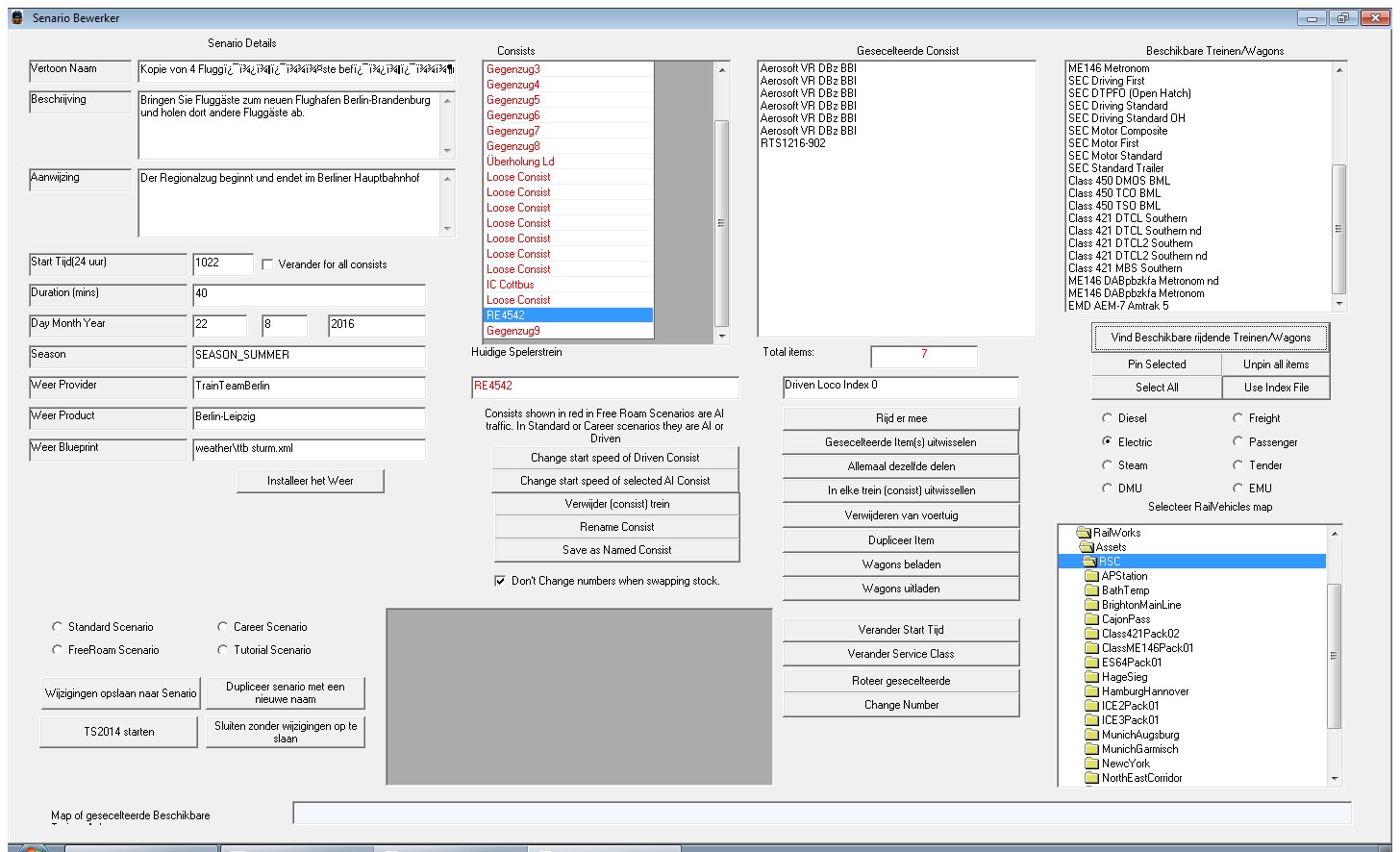Enable Verander for all consists checkbox
Viewport: 1400px width, 852px height.
268,264
